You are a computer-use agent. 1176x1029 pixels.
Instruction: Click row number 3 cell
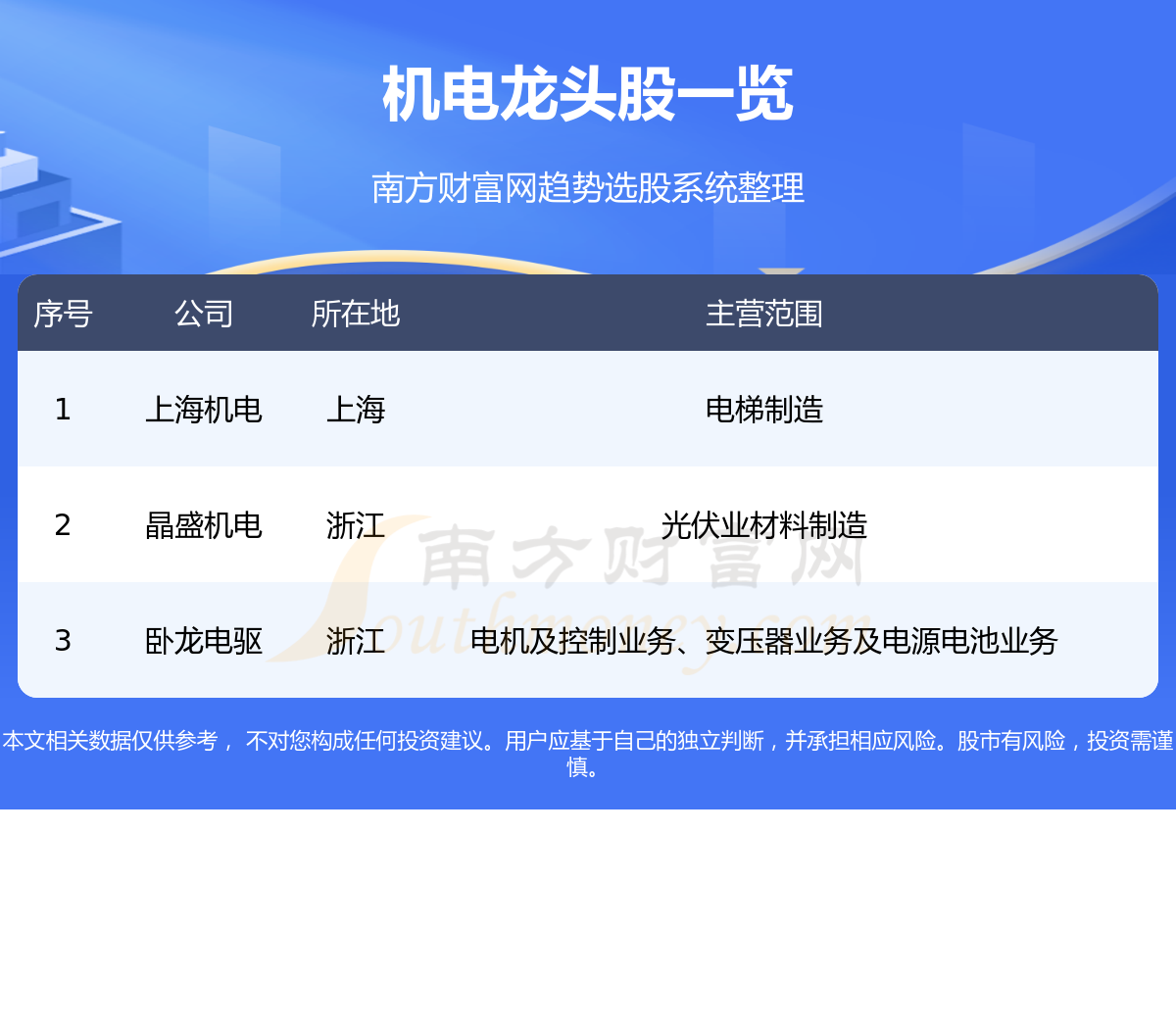click(63, 640)
